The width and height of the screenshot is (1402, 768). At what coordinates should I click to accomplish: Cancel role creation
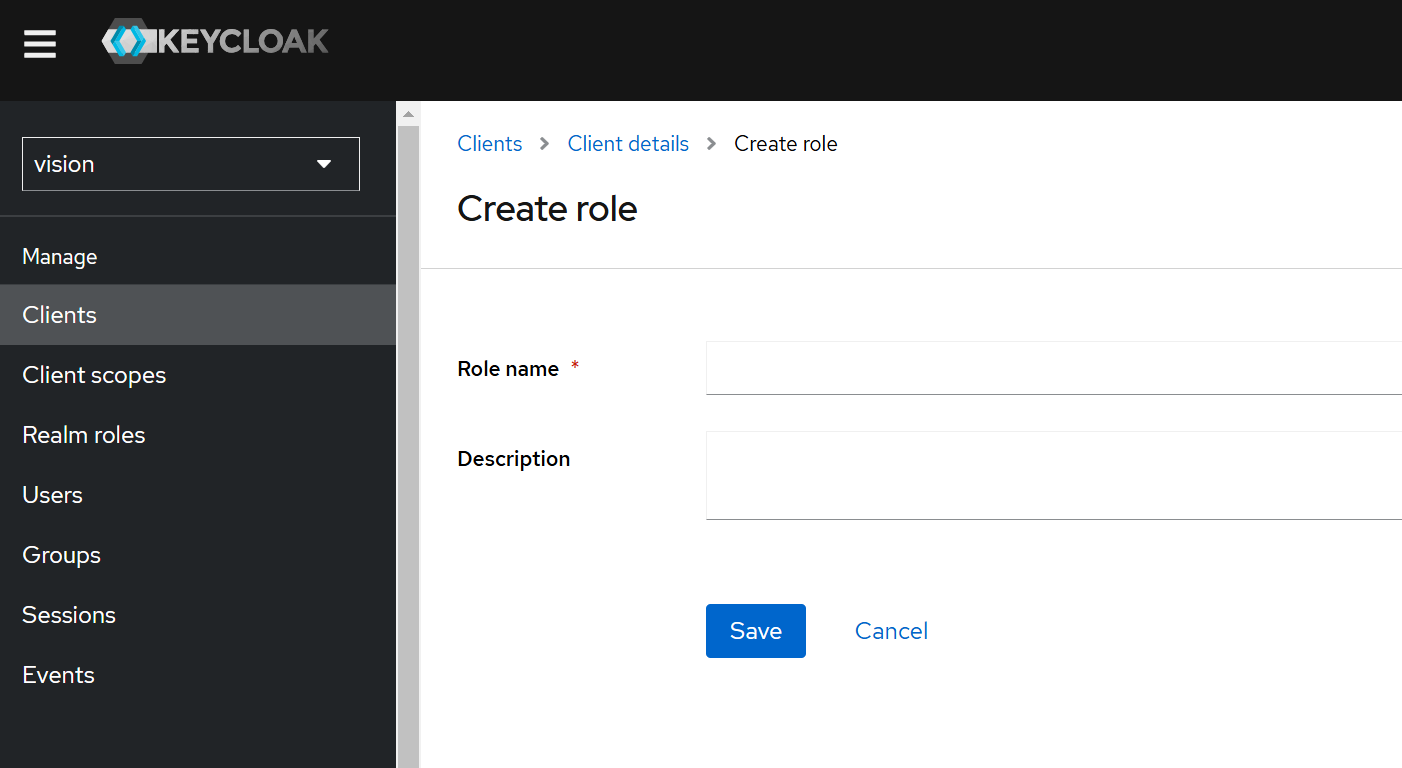[x=890, y=630]
